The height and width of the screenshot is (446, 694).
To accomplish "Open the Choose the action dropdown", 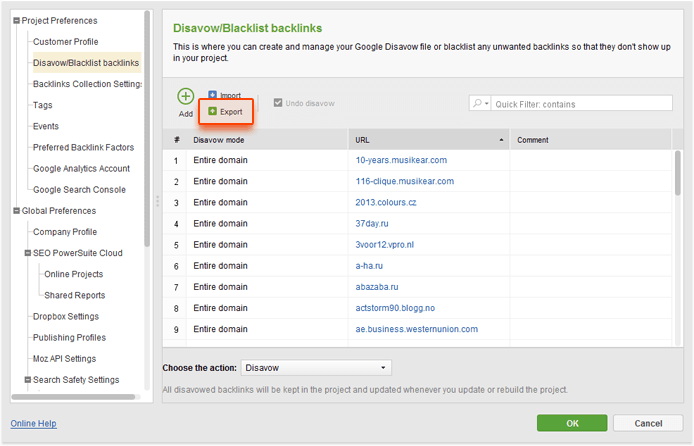I will pyautogui.click(x=316, y=368).
